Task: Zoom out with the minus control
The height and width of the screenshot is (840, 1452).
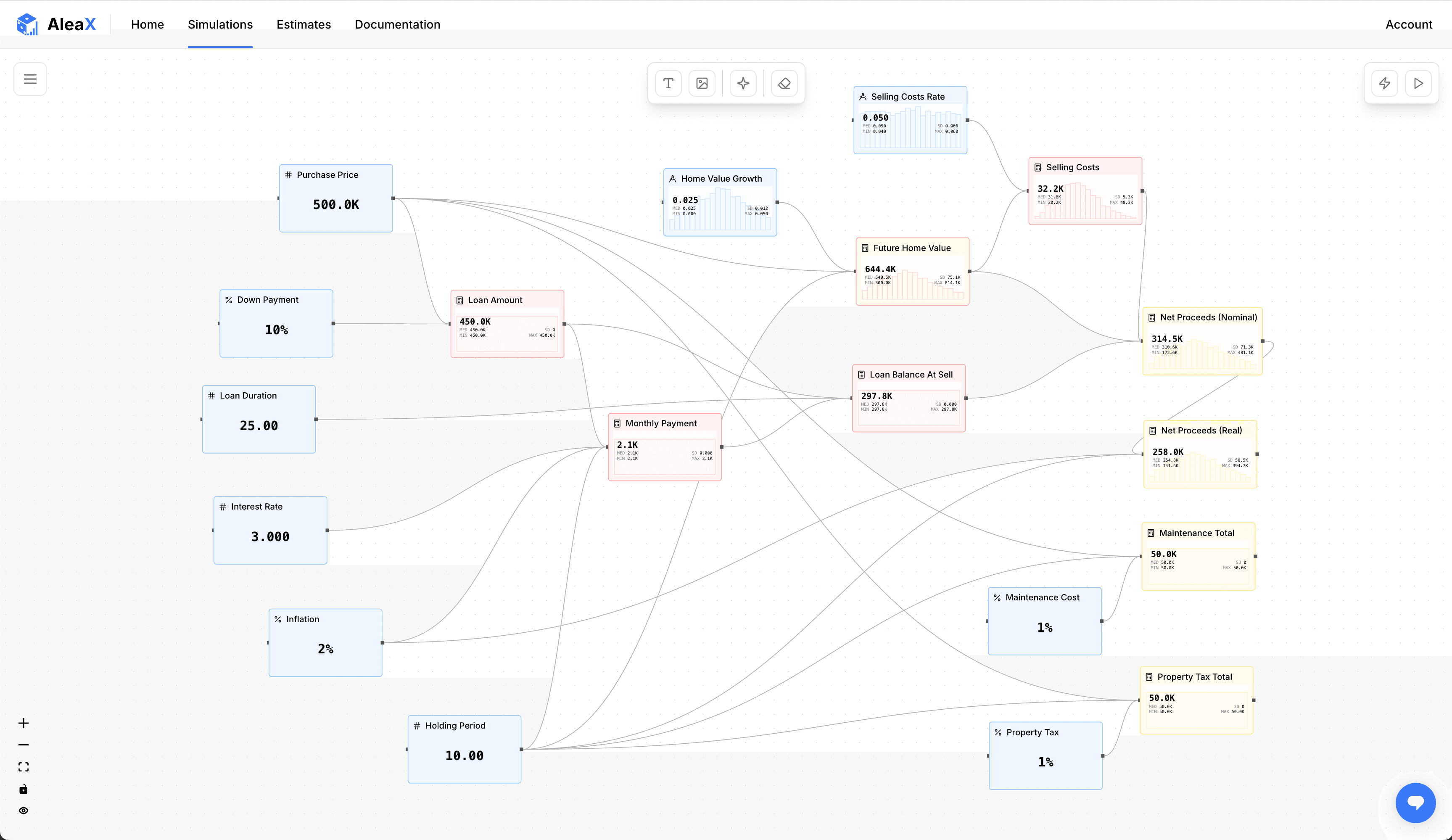Action: coord(24,745)
